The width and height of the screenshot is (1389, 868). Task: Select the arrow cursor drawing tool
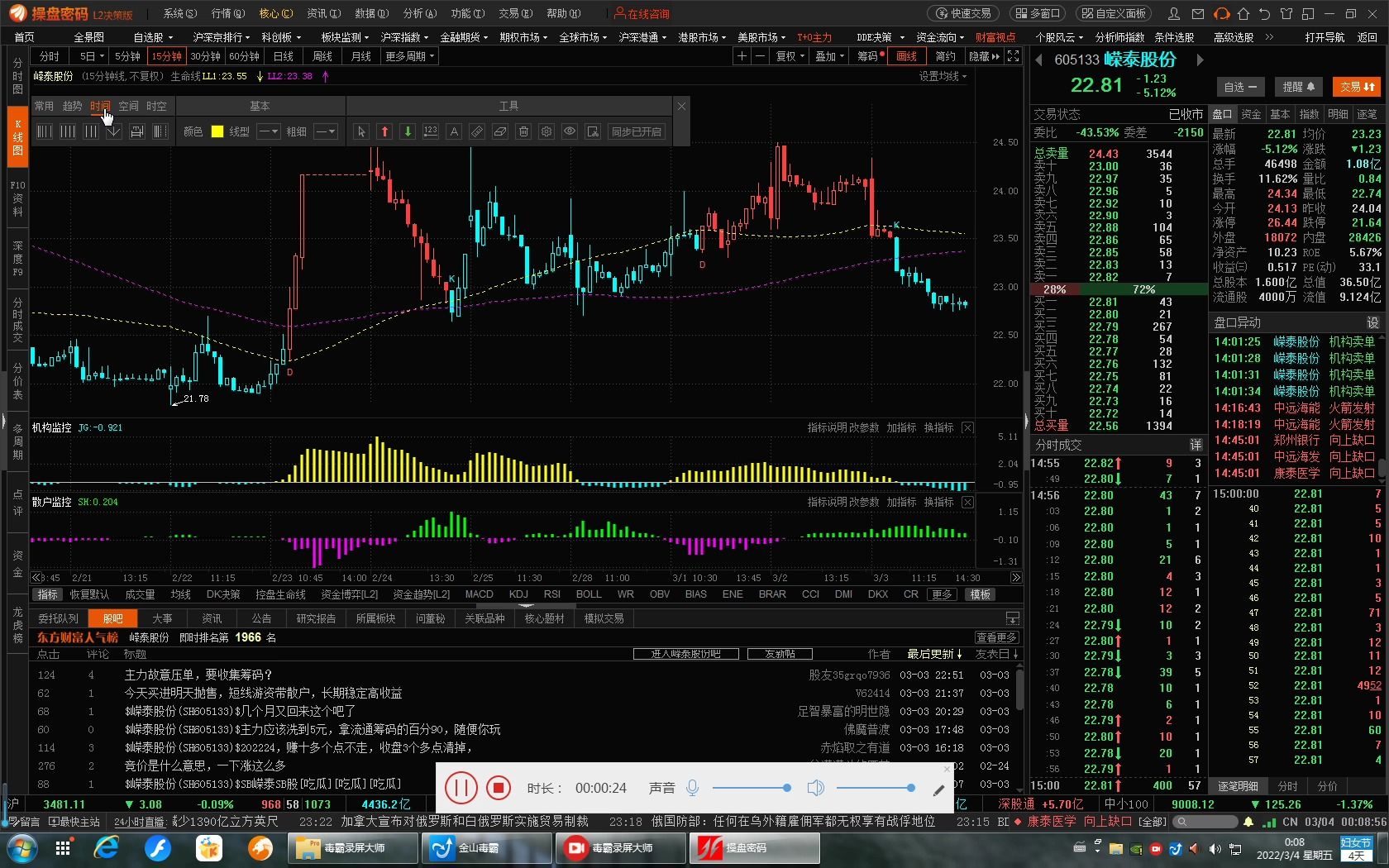tap(361, 131)
